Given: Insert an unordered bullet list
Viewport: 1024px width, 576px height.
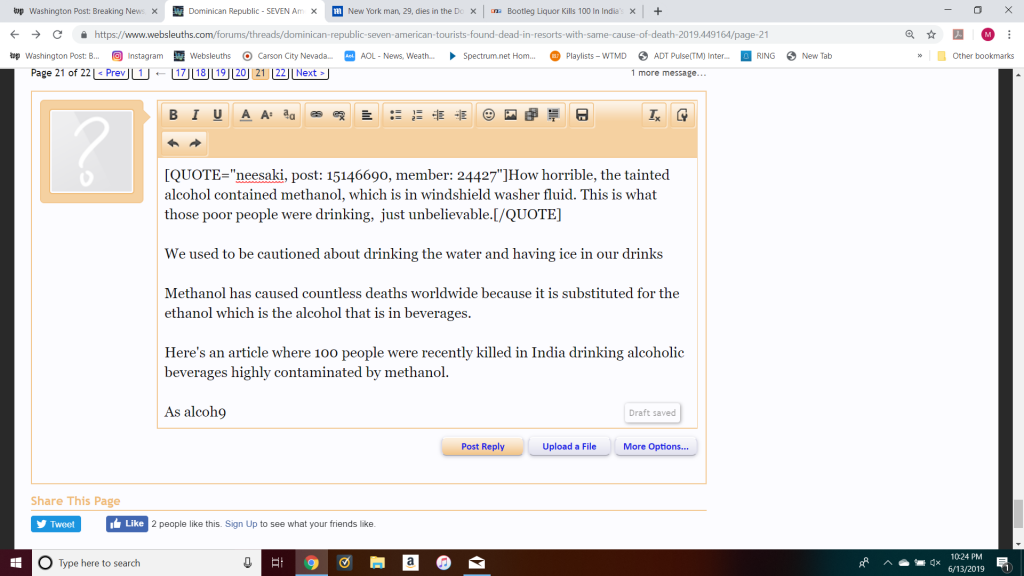Looking at the screenshot, I should click(x=395, y=115).
